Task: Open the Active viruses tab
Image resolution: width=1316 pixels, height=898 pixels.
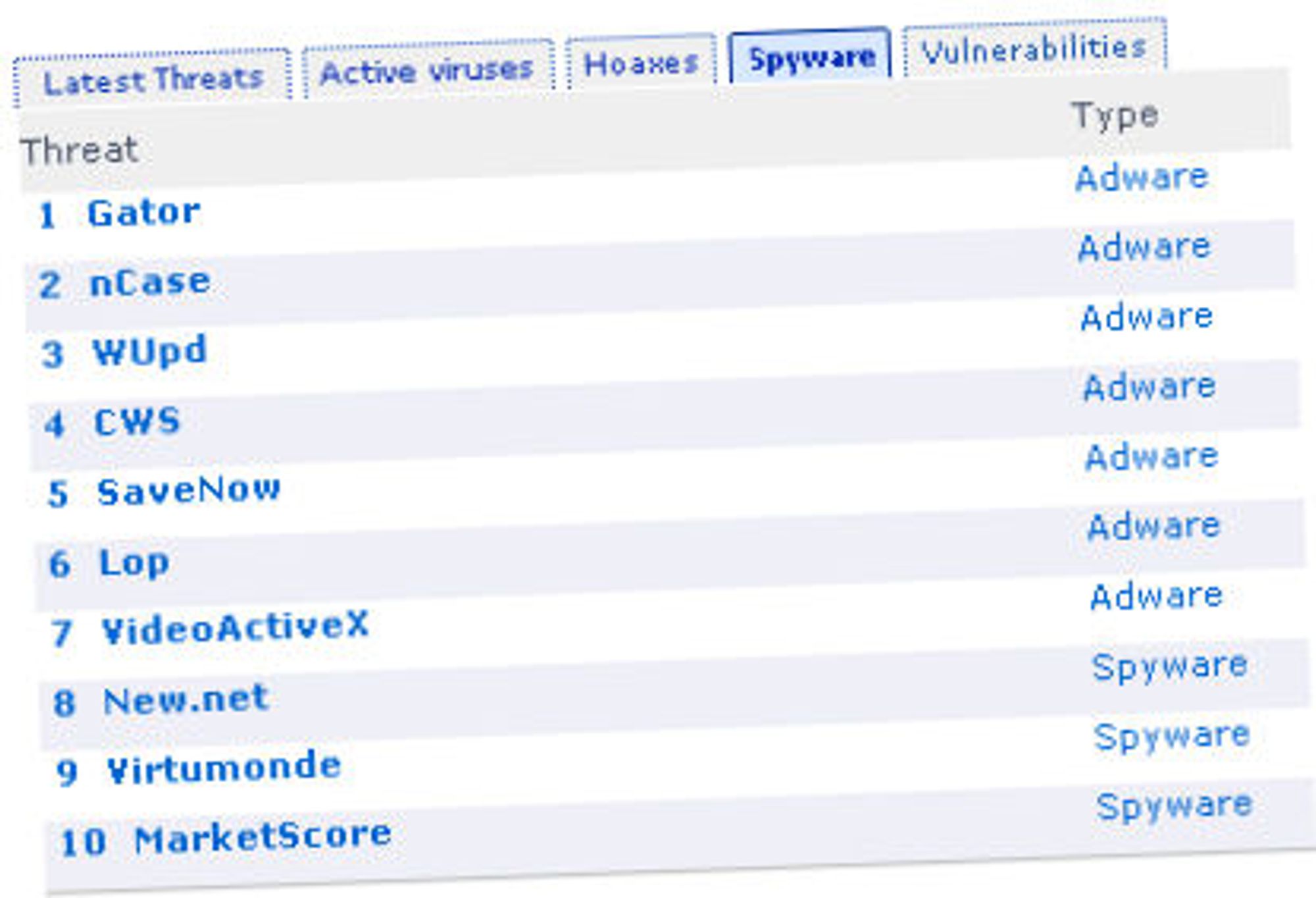Action: point(428,68)
